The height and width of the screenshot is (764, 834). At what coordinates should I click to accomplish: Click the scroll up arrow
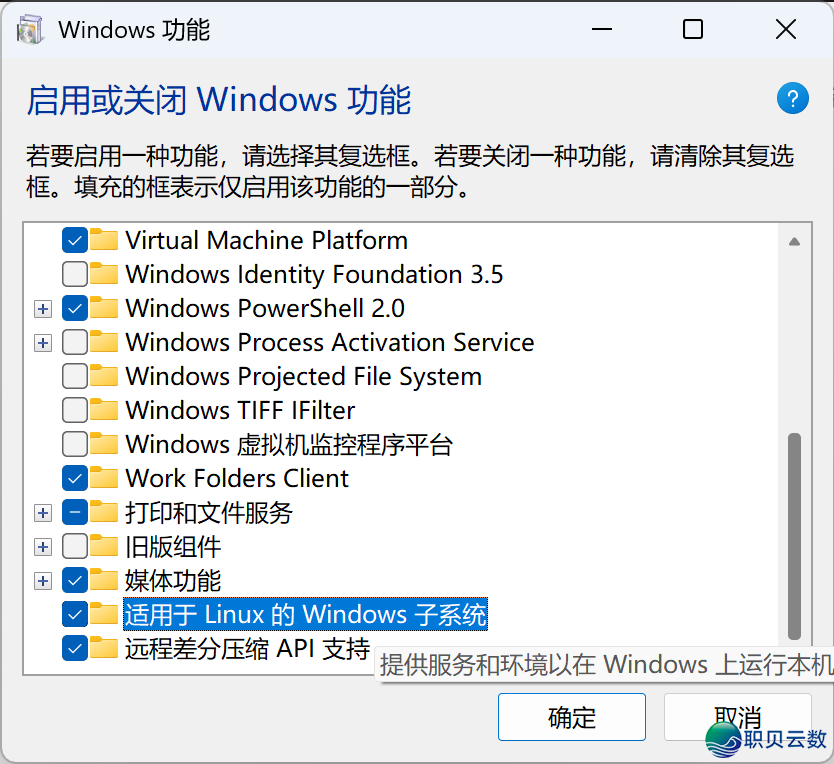click(x=794, y=241)
